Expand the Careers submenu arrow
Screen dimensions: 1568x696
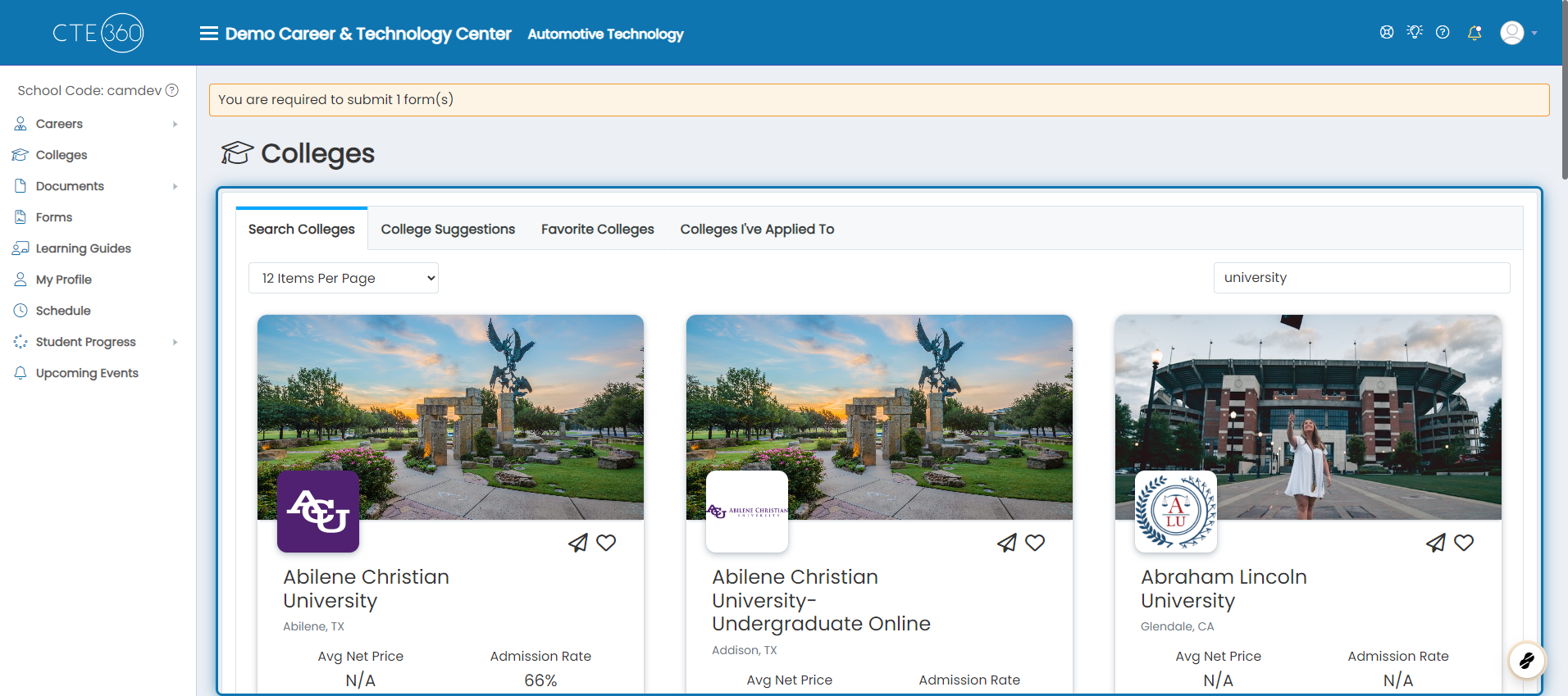[175, 124]
